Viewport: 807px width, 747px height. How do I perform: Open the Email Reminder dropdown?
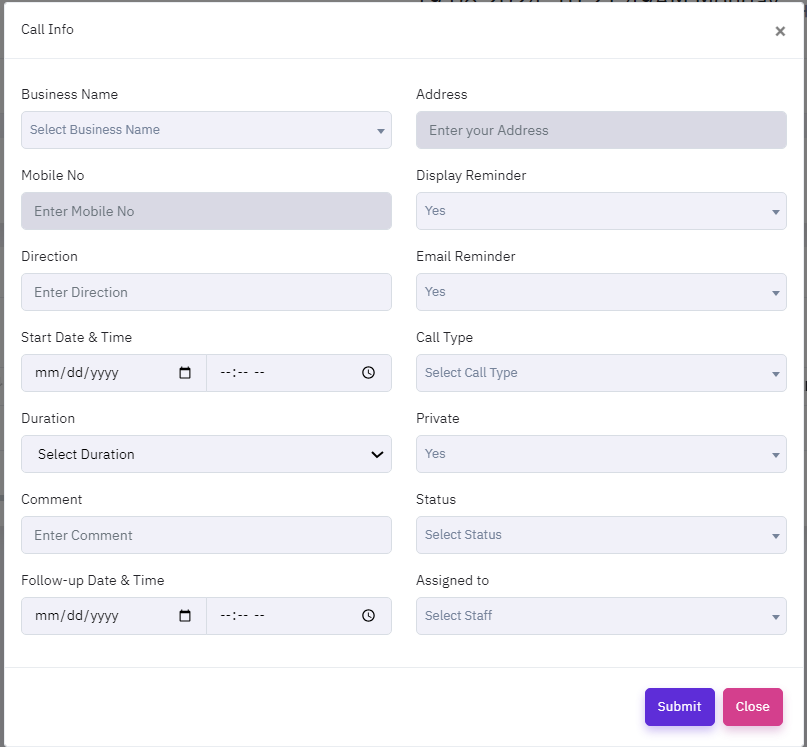(601, 292)
